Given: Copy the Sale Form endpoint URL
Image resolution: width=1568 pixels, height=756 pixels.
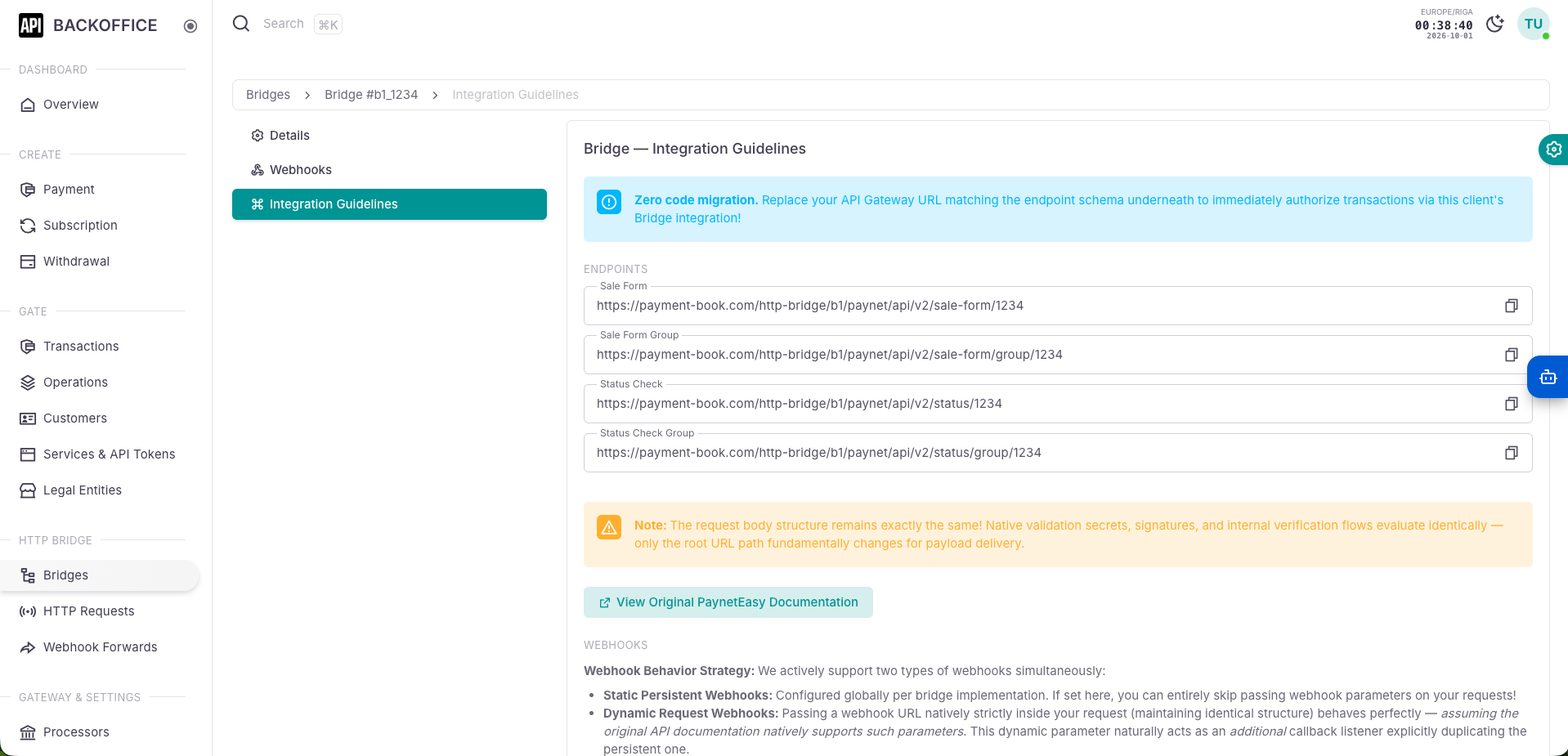Looking at the screenshot, I should [1511, 306].
